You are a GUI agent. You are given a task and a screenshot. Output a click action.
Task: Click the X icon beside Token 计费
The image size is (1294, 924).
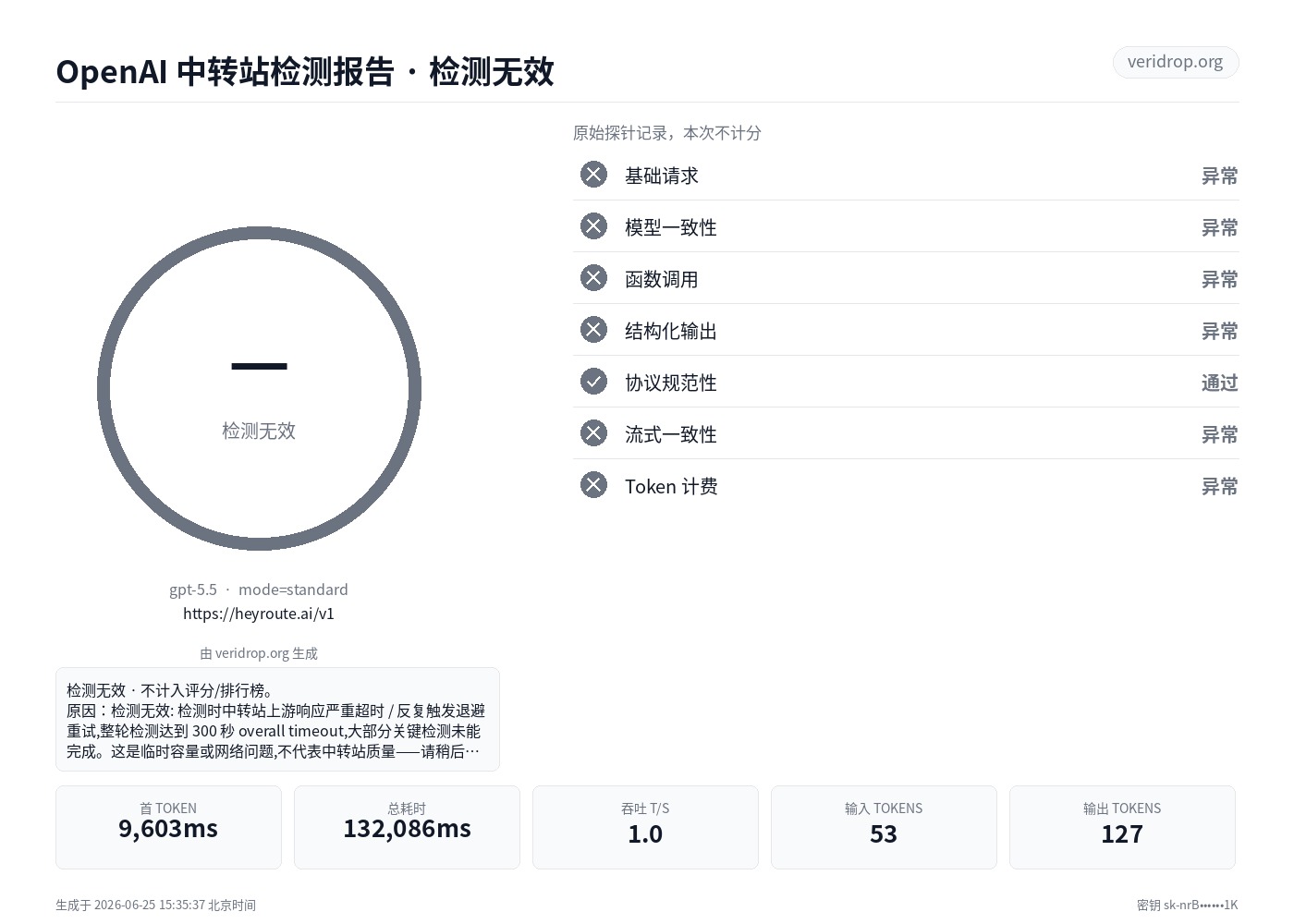tap(593, 485)
